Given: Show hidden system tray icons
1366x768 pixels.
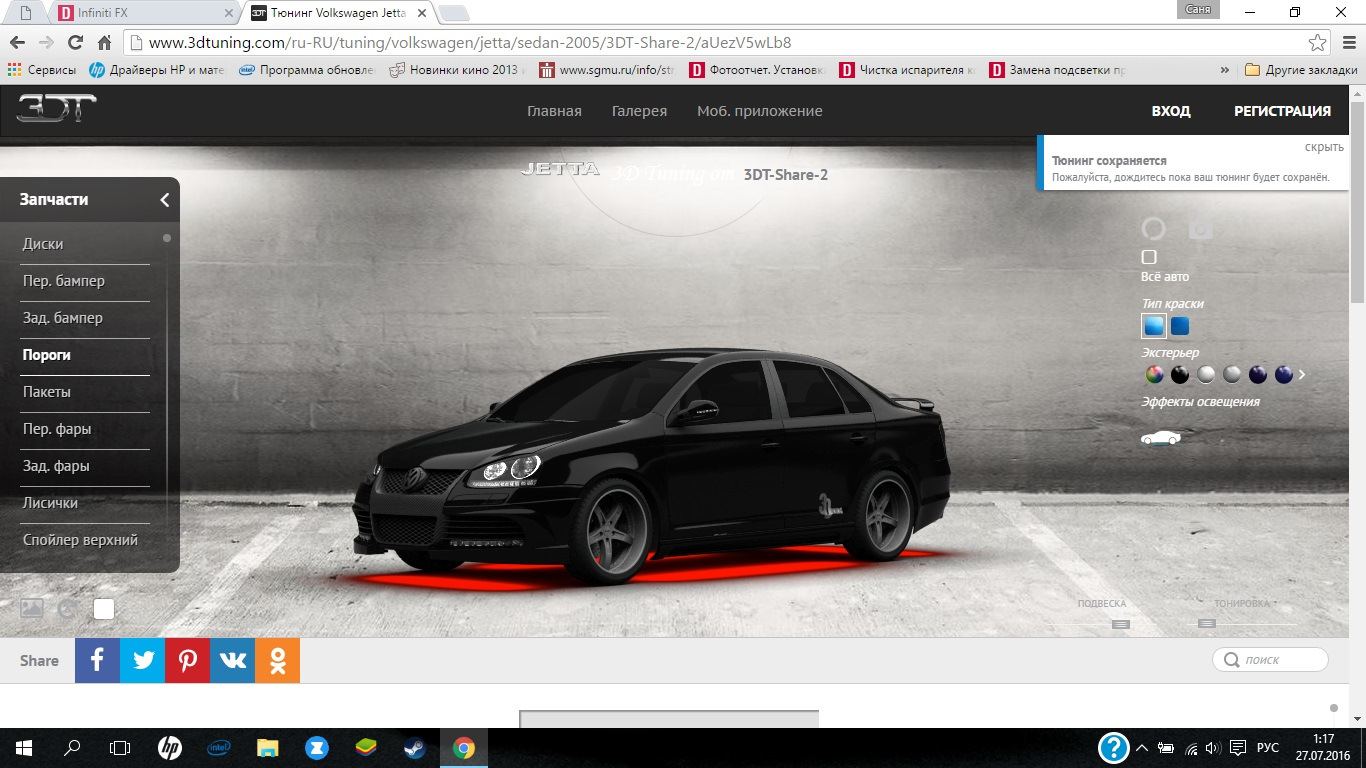Looking at the screenshot, I should coord(1140,748).
